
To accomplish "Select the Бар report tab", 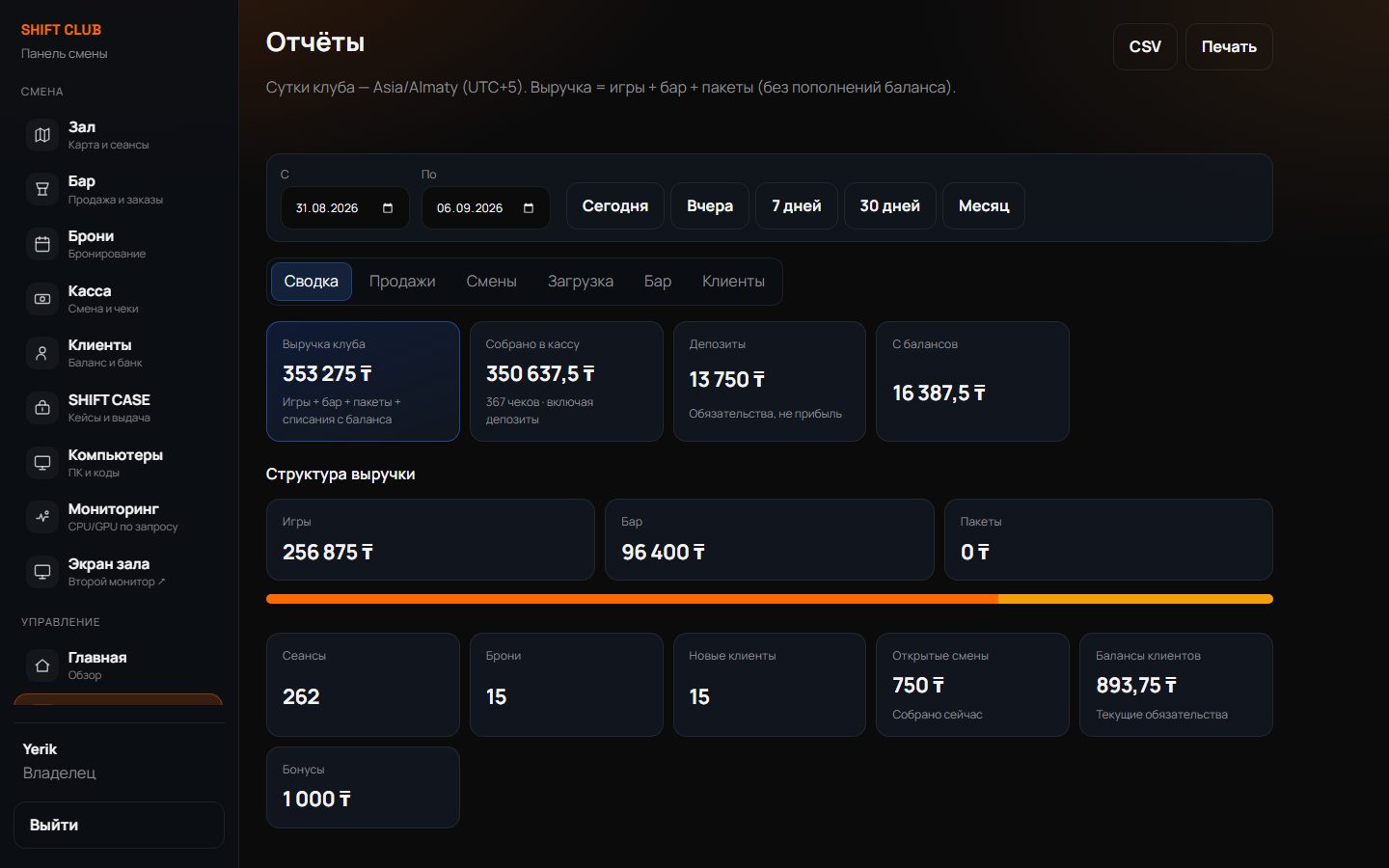I will pyautogui.click(x=658, y=282).
